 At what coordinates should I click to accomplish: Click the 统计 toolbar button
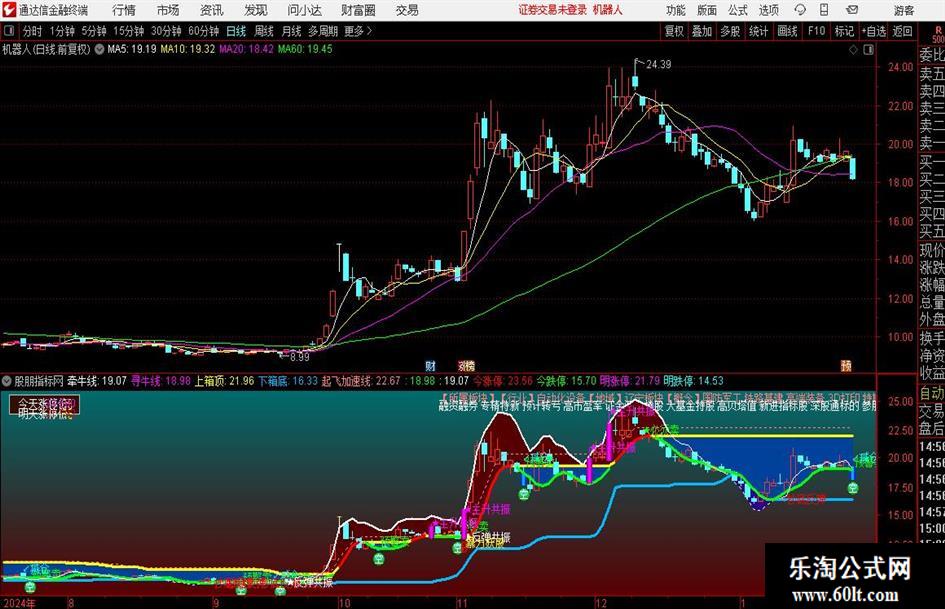pos(758,31)
